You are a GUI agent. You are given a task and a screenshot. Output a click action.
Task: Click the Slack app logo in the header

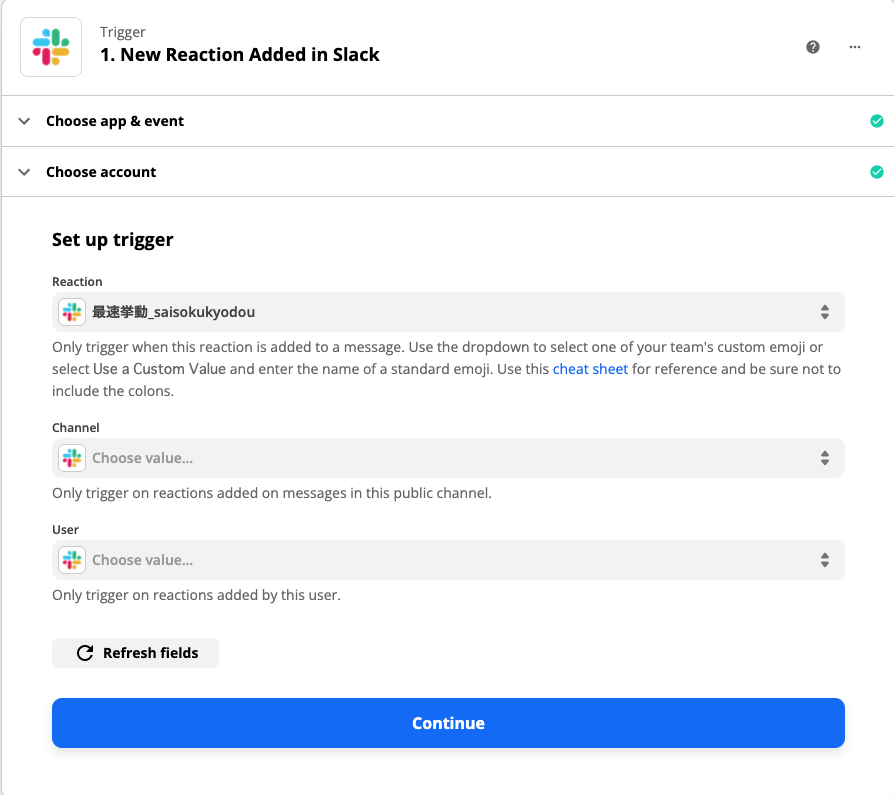click(x=50, y=46)
